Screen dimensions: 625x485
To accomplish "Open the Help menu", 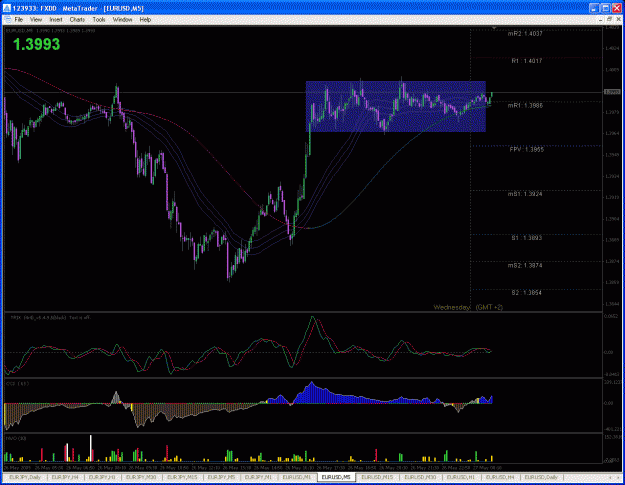I will [145, 20].
